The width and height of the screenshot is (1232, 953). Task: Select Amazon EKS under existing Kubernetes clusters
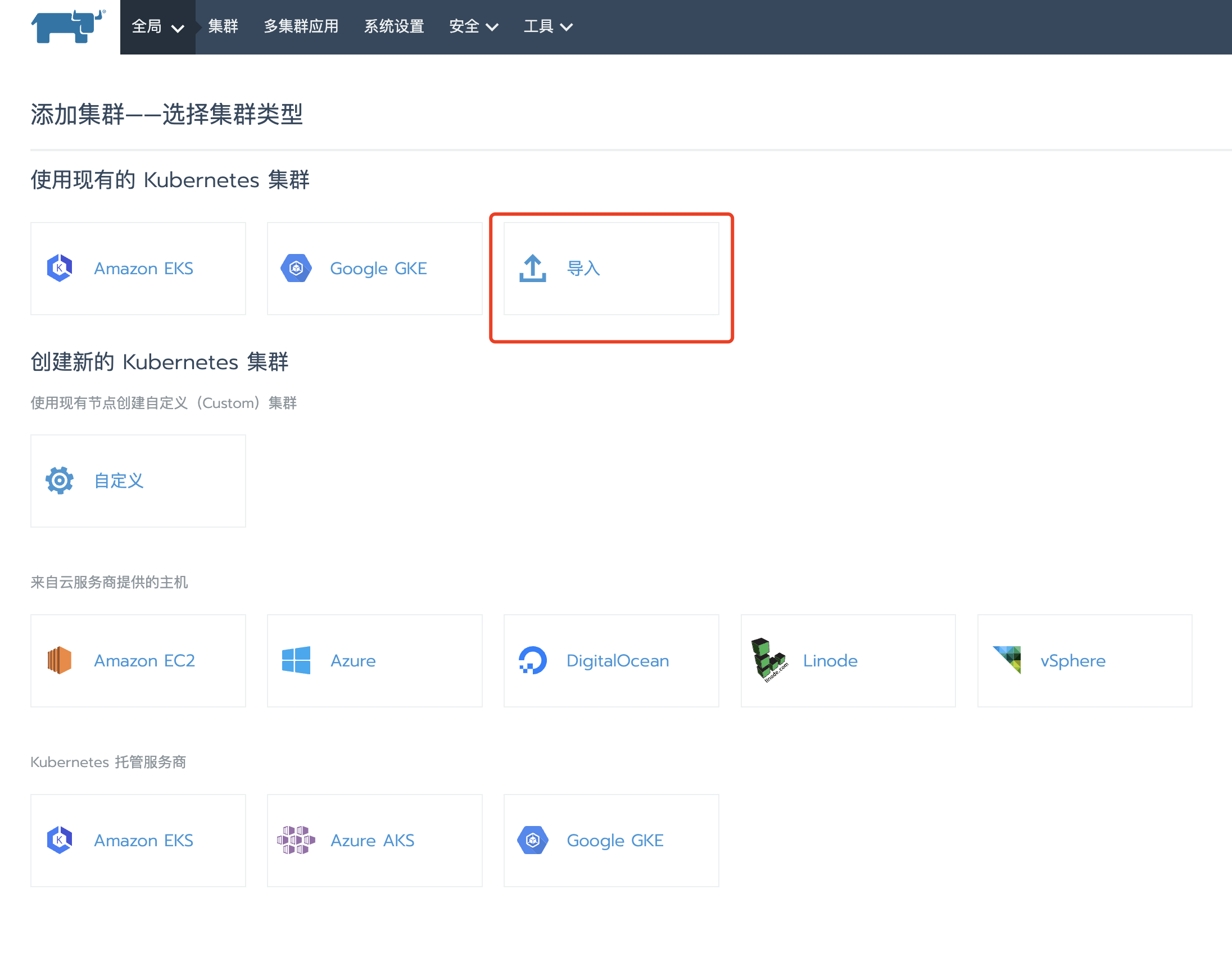pyautogui.click(x=143, y=269)
